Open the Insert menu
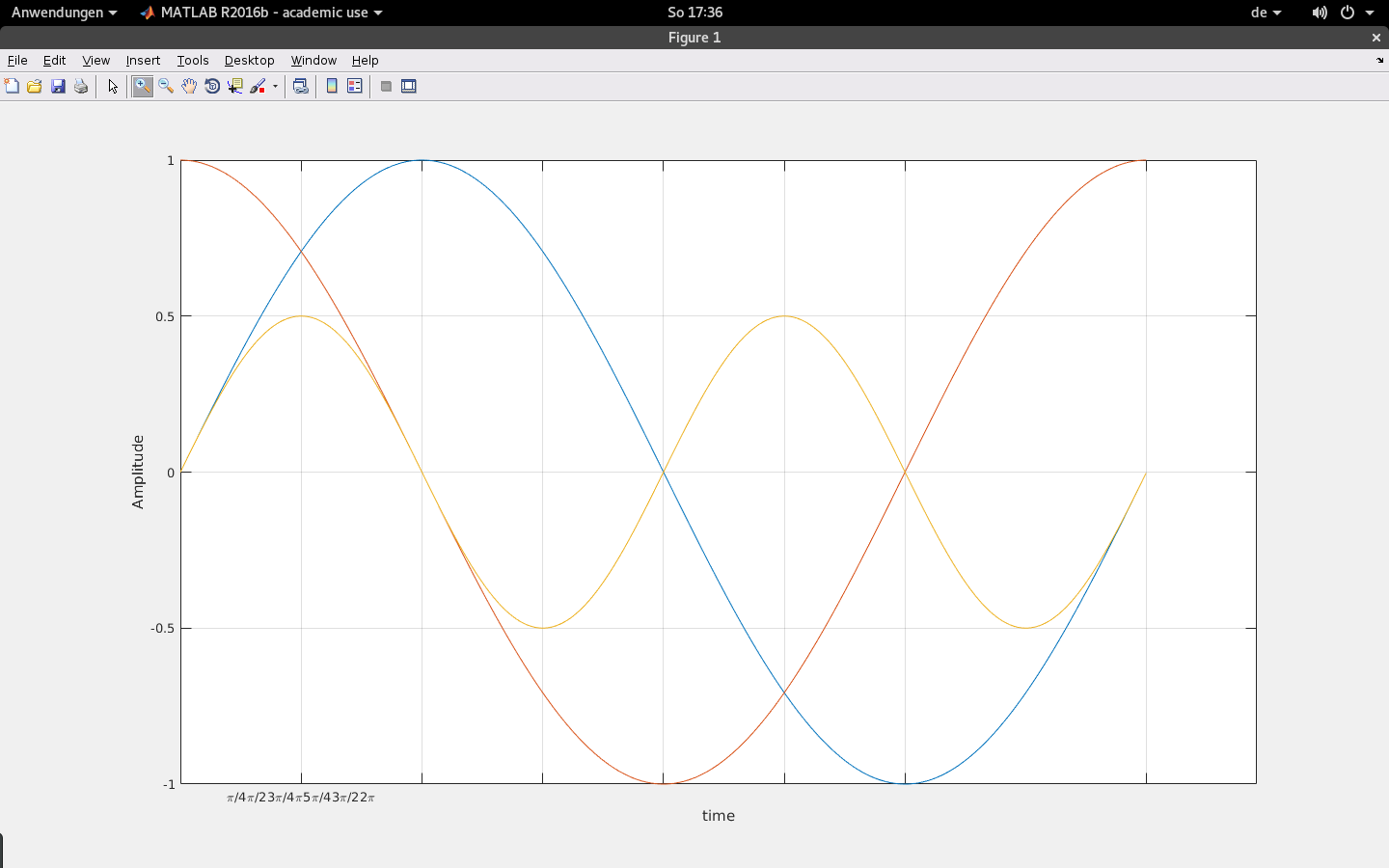Screen dimensions: 1389x868 coord(143,60)
